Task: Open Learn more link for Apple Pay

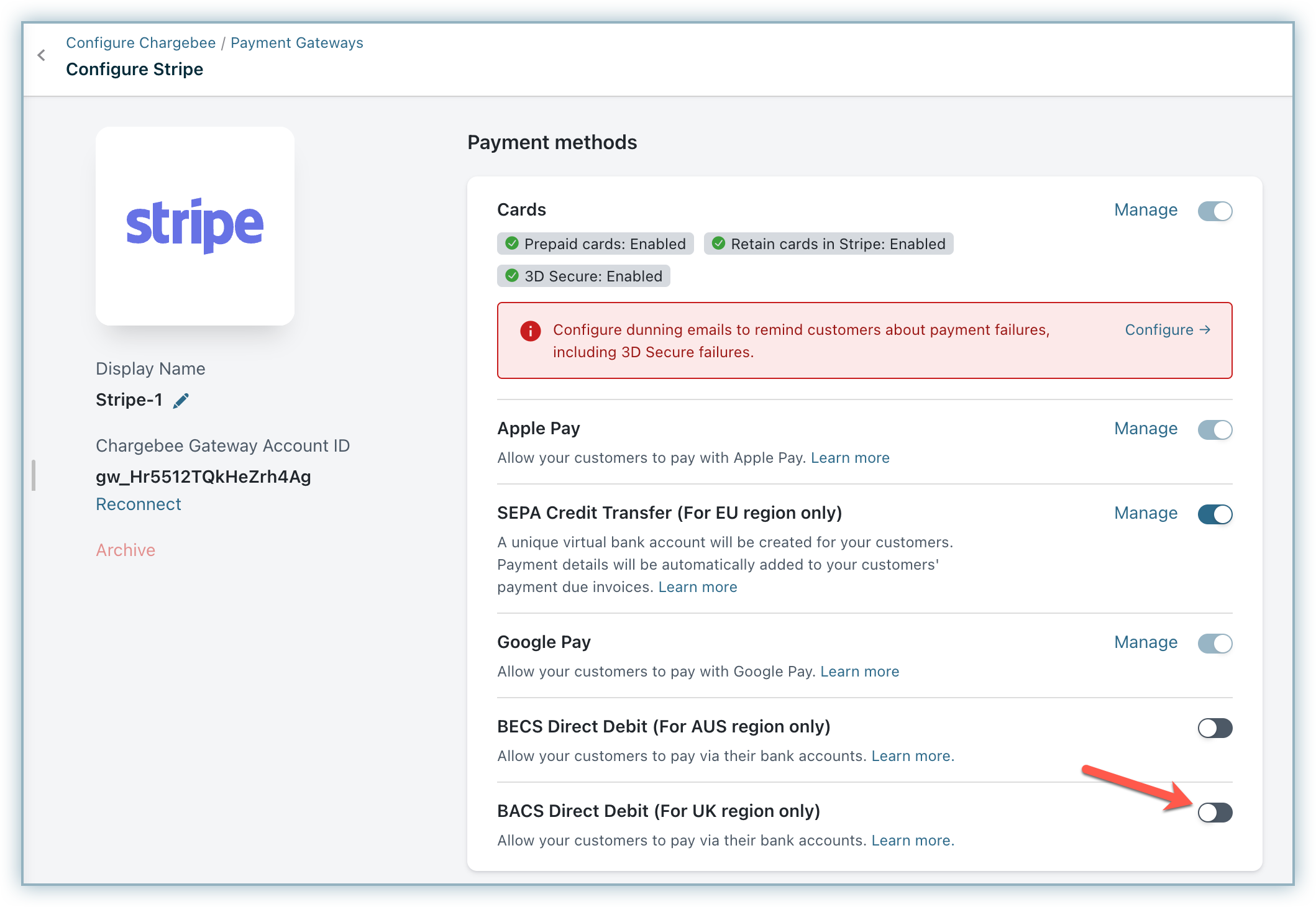Action: coord(849,458)
